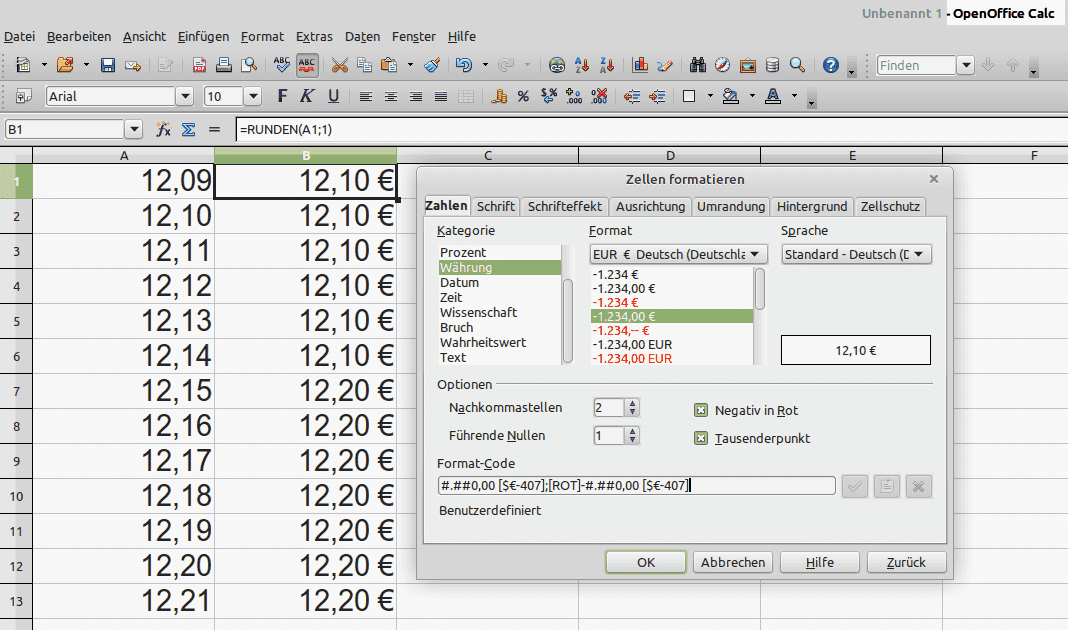Open the Extras menu
This screenshot has height=630, width=1068.
click(x=314, y=37)
